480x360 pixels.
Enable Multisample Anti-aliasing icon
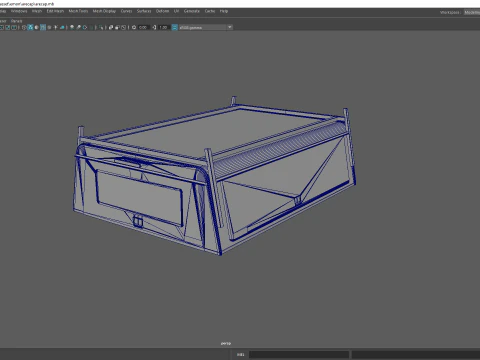85,27
